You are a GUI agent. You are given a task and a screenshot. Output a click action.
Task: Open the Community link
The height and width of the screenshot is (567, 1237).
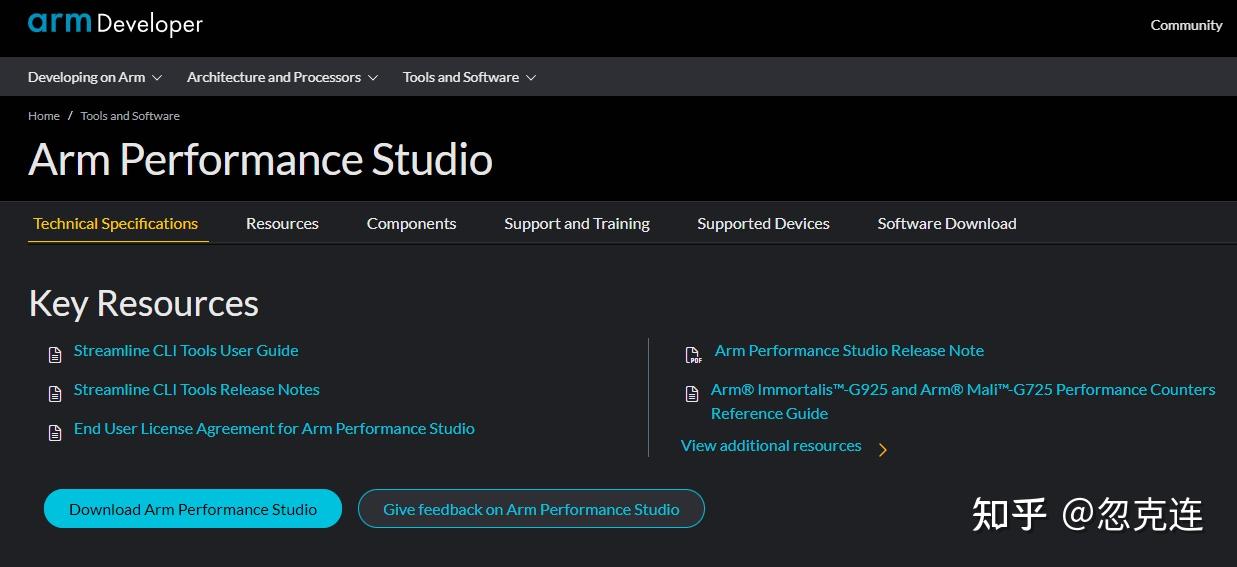click(x=1186, y=25)
